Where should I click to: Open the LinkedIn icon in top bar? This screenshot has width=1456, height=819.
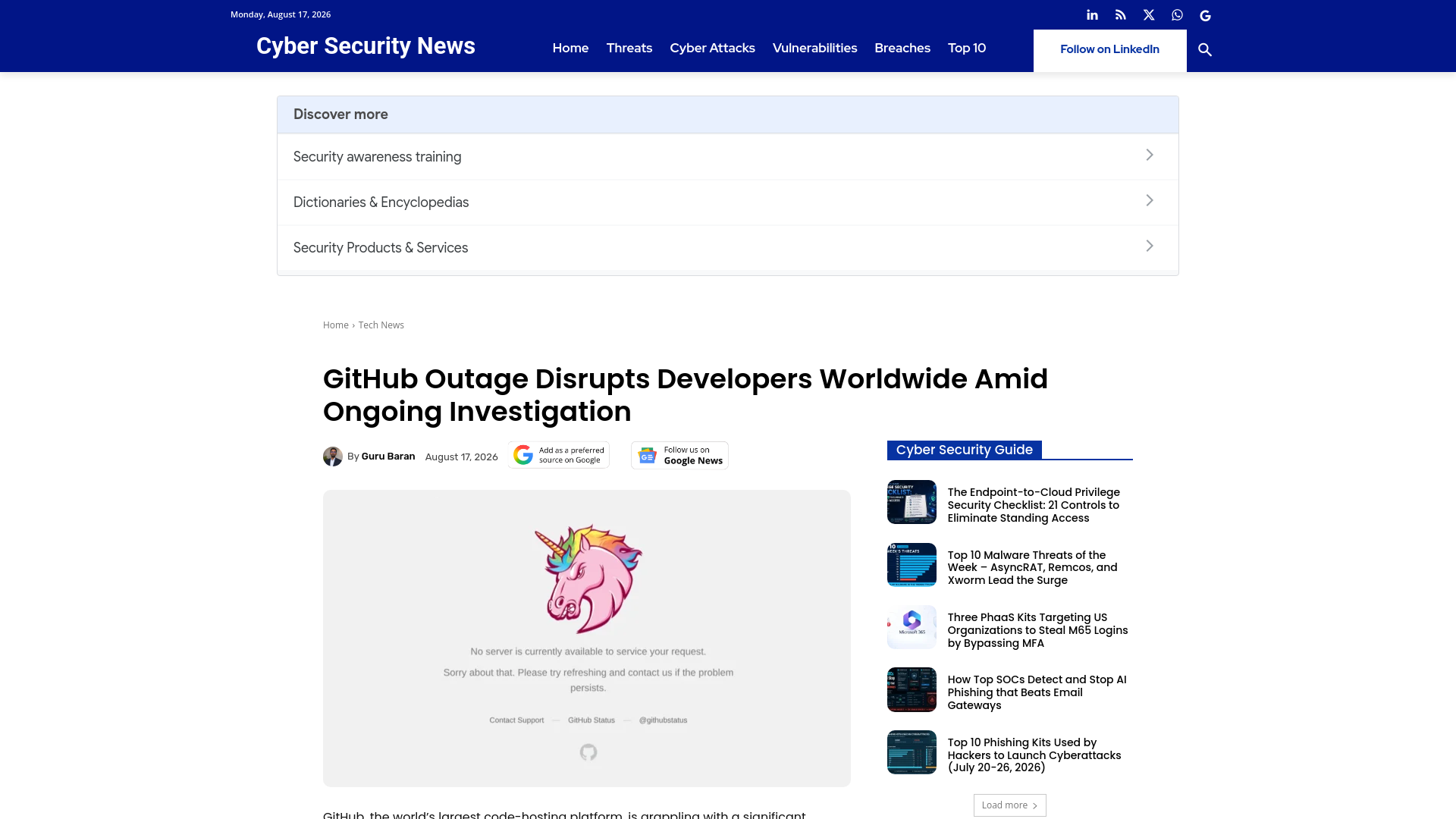tap(1092, 15)
